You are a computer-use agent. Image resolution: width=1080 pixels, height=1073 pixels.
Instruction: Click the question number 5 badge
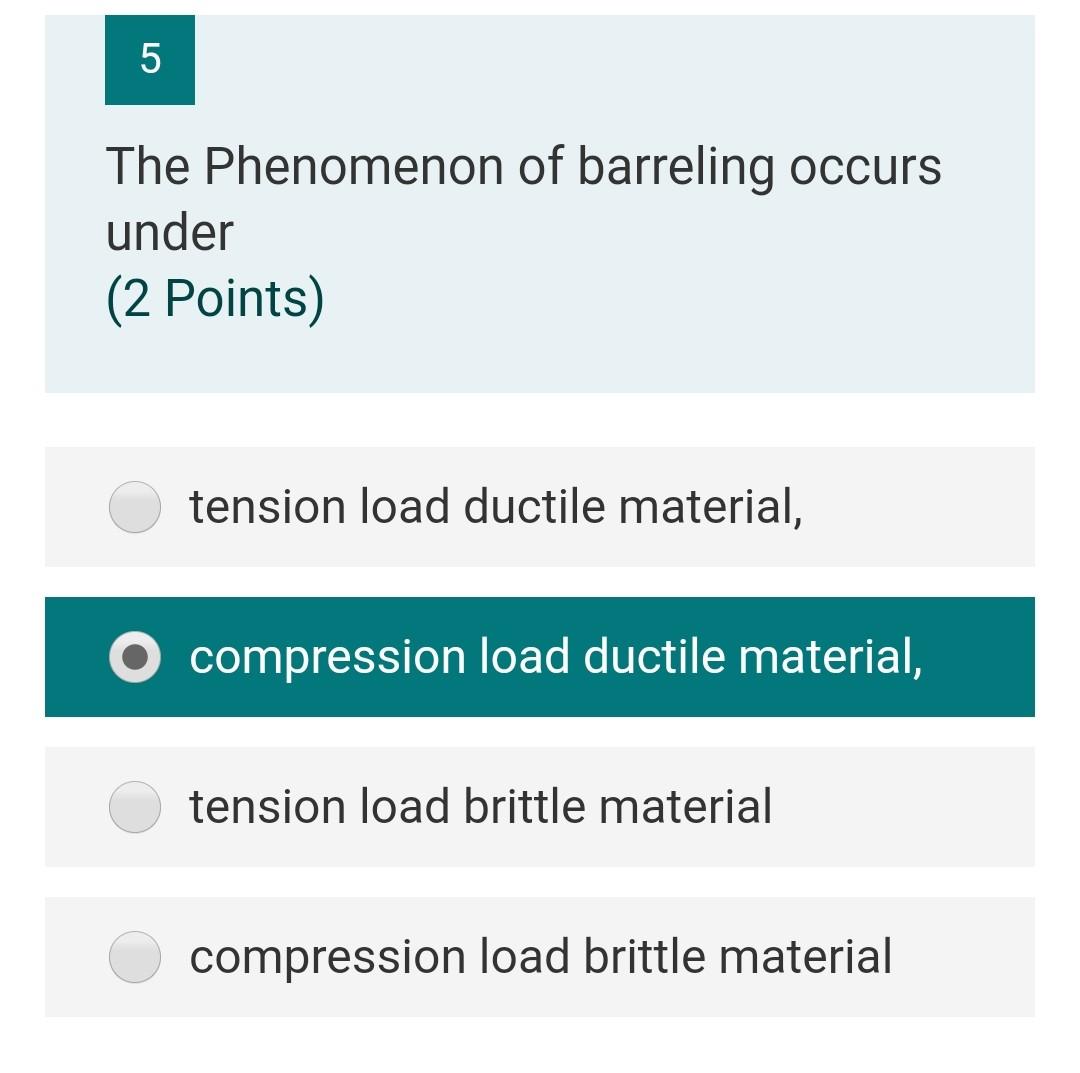149,59
